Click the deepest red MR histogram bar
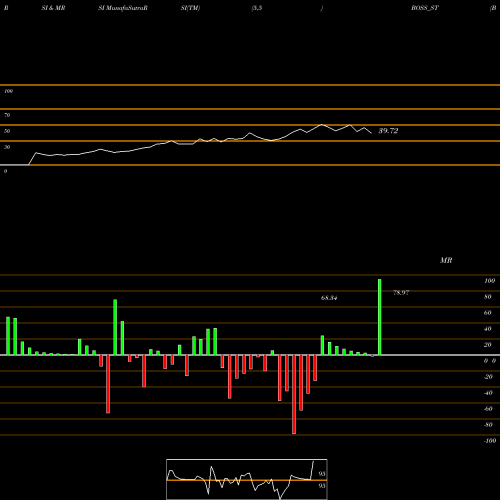The height and width of the screenshot is (500, 500). [294, 394]
